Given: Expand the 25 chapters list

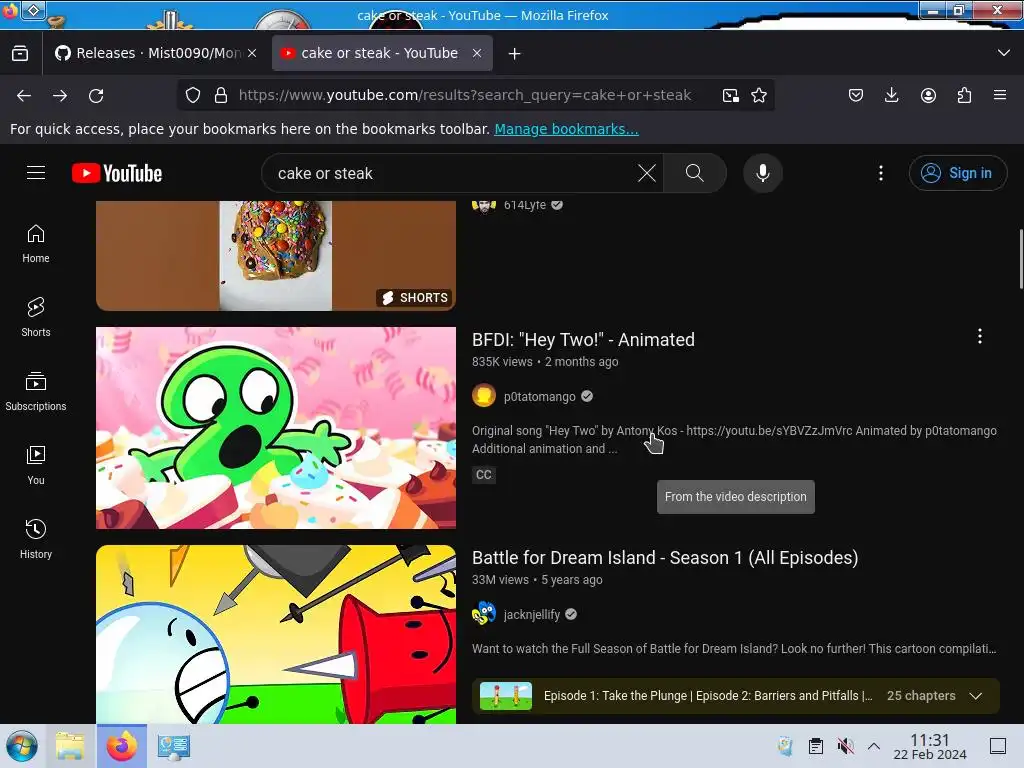Looking at the screenshot, I should [976, 696].
